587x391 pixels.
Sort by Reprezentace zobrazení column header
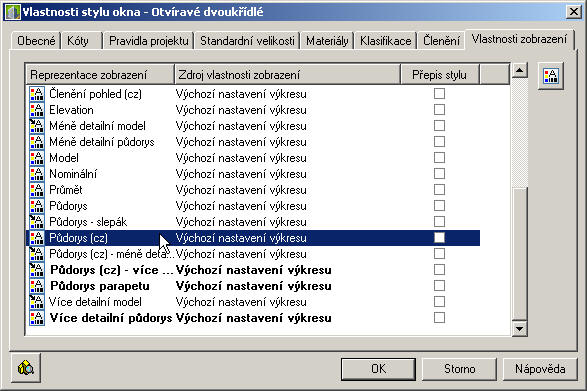coord(100,75)
